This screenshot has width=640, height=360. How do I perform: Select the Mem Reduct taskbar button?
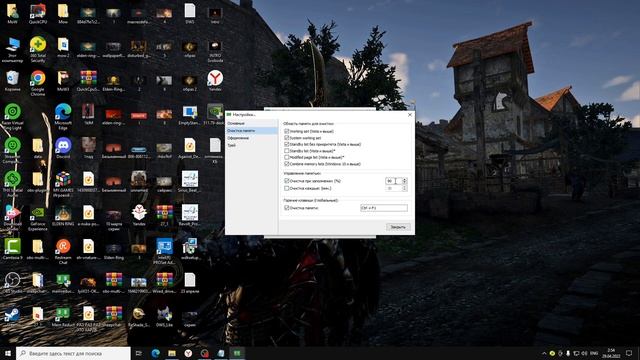pos(237,353)
